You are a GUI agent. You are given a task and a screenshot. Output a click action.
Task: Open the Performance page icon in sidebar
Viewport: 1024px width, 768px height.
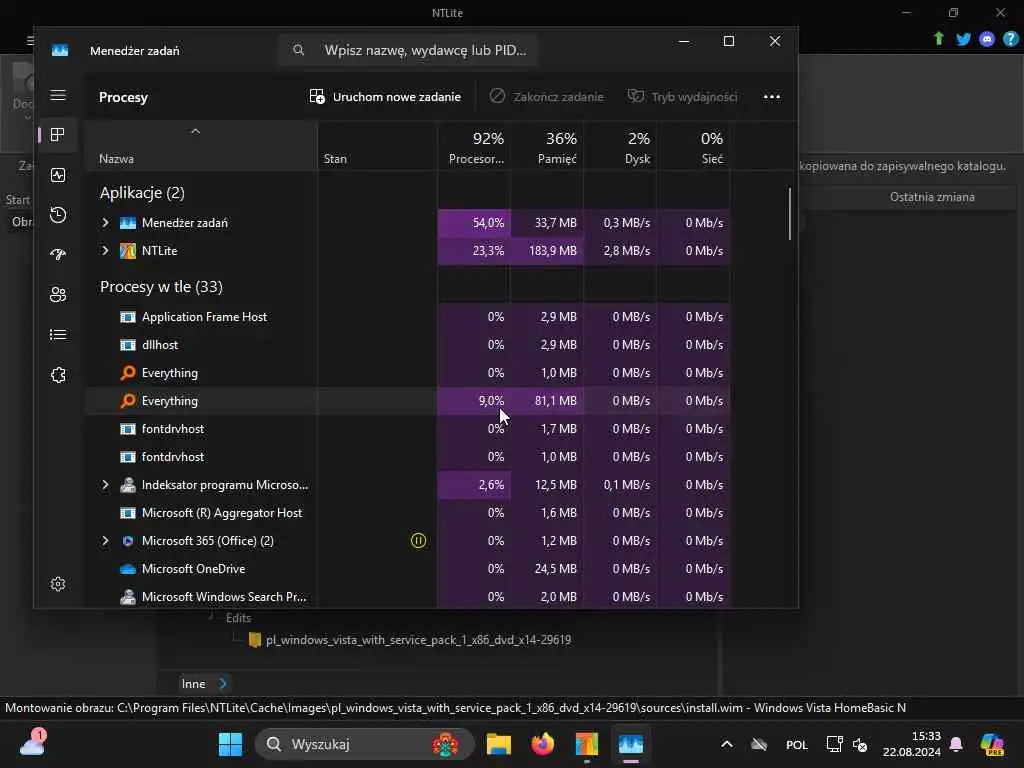tap(58, 175)
